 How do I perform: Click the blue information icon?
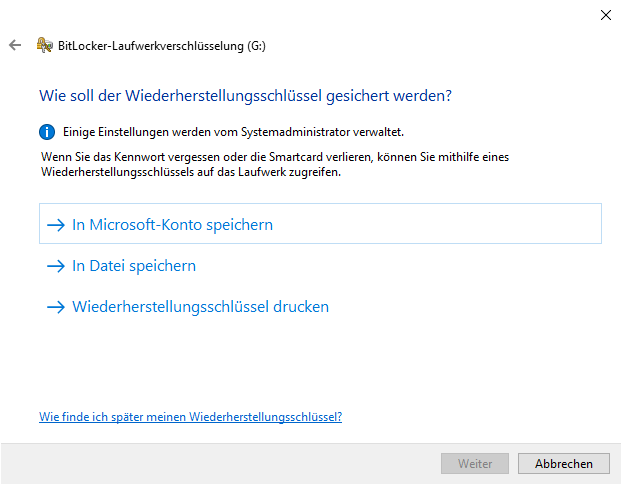46,131
